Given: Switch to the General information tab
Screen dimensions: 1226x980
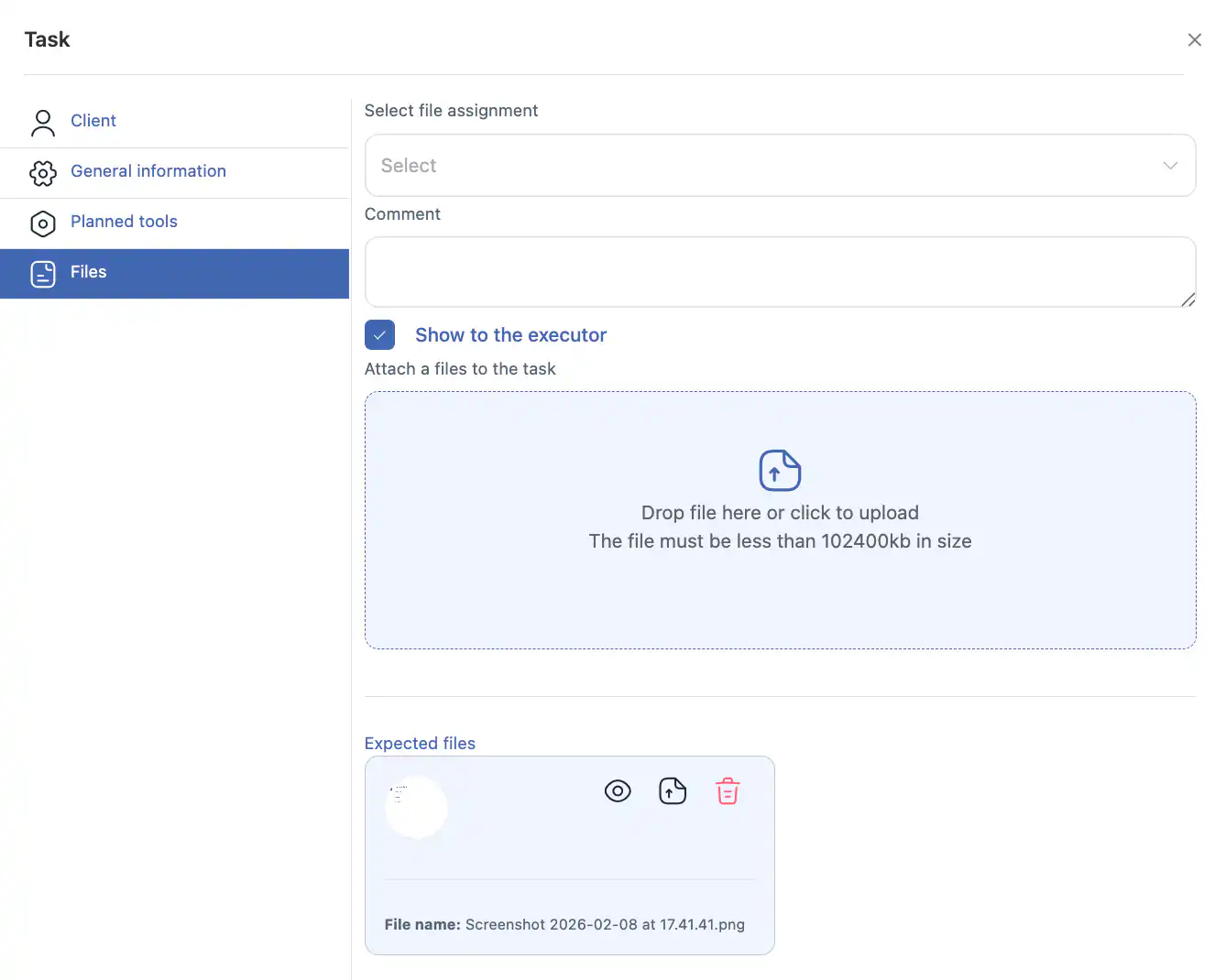Looking at the screenshot, I should tap(148, 171).
